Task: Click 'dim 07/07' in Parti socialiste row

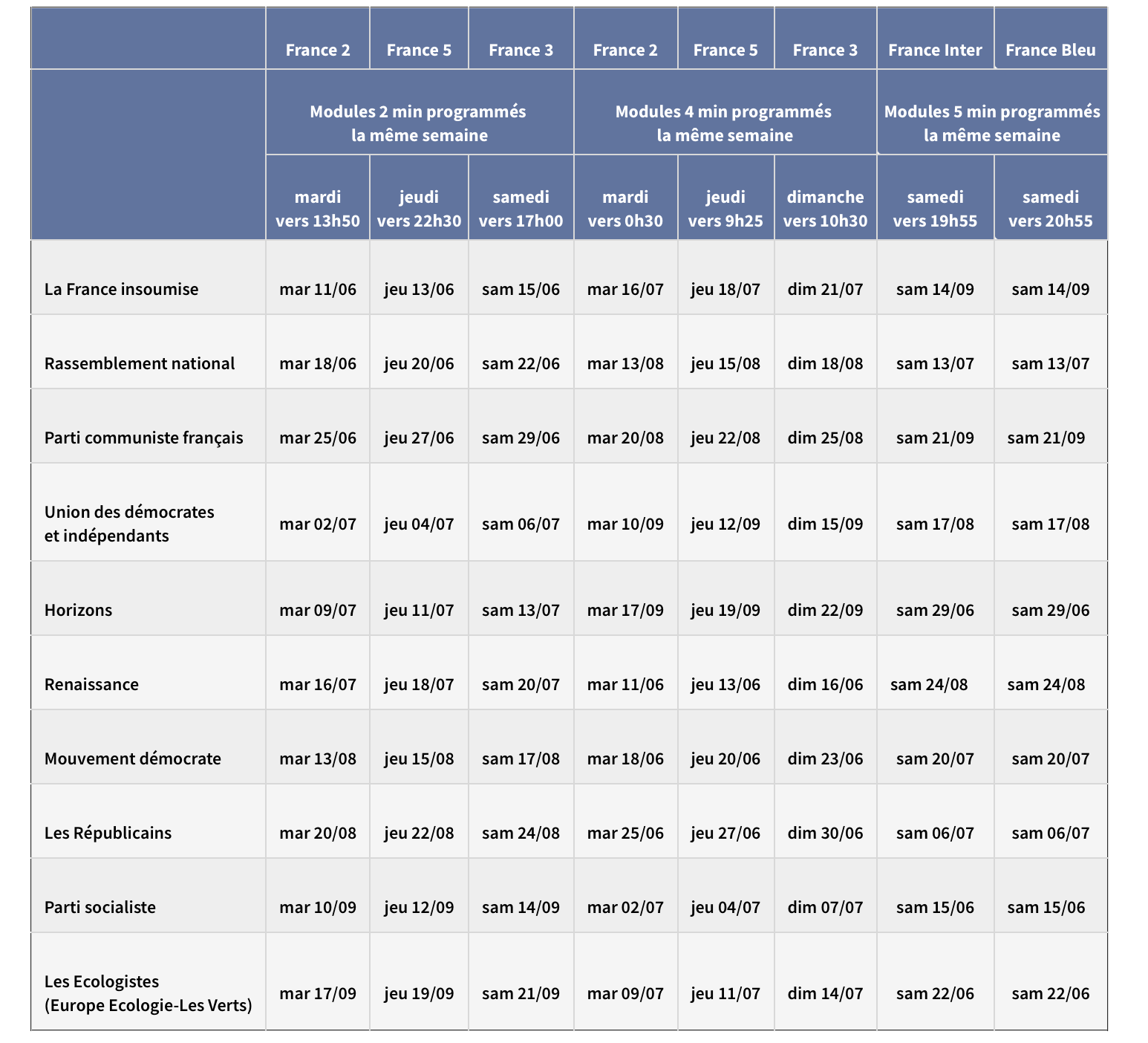Action: point(825,907)
